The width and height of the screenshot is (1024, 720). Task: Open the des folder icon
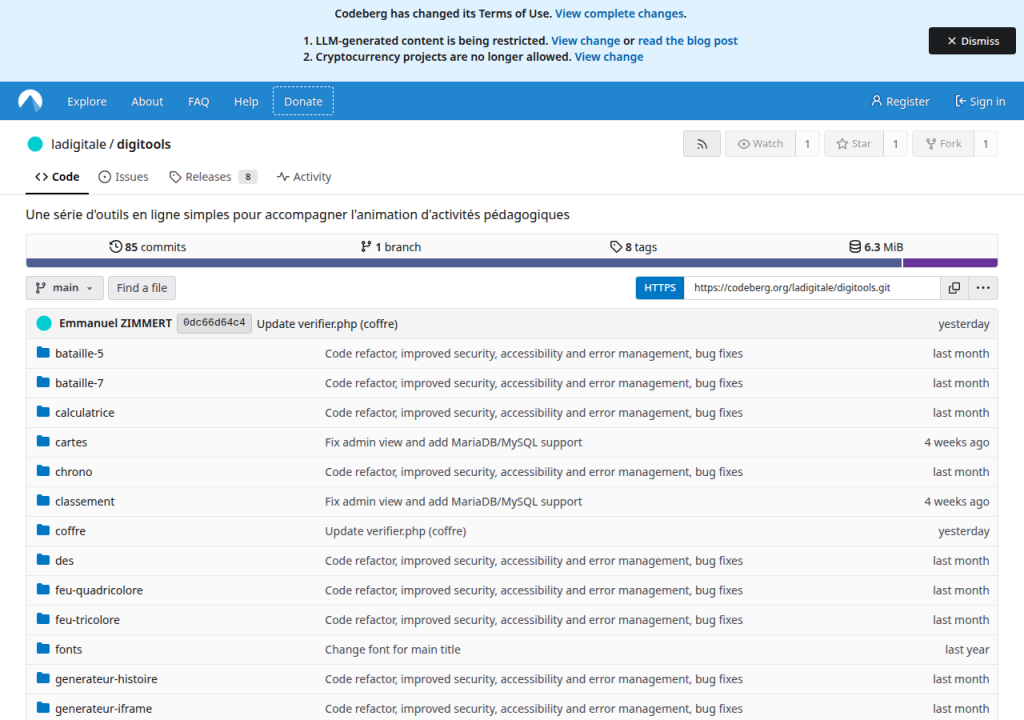[43, 560]
